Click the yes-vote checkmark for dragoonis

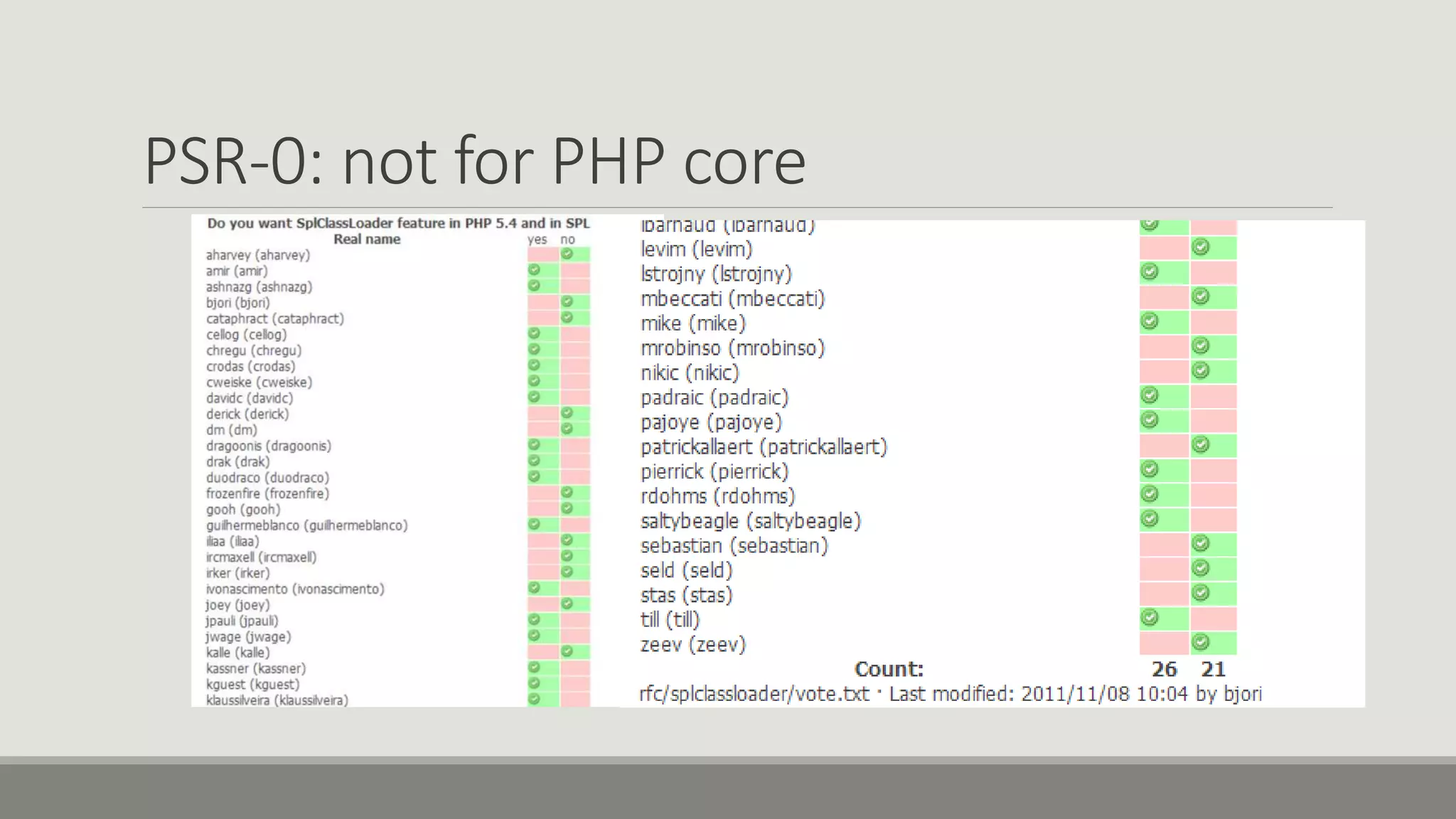pos(534,445)
